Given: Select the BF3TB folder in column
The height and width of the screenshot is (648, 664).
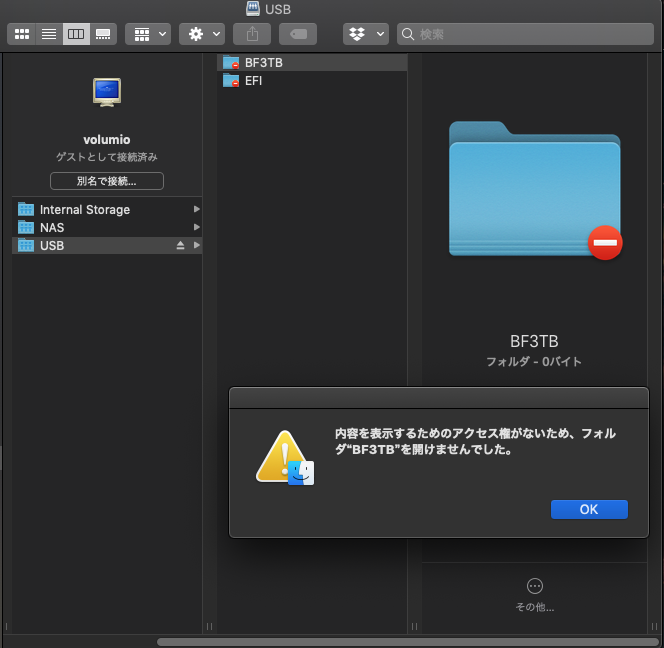Looking at the screenshot, I should 312,63.
